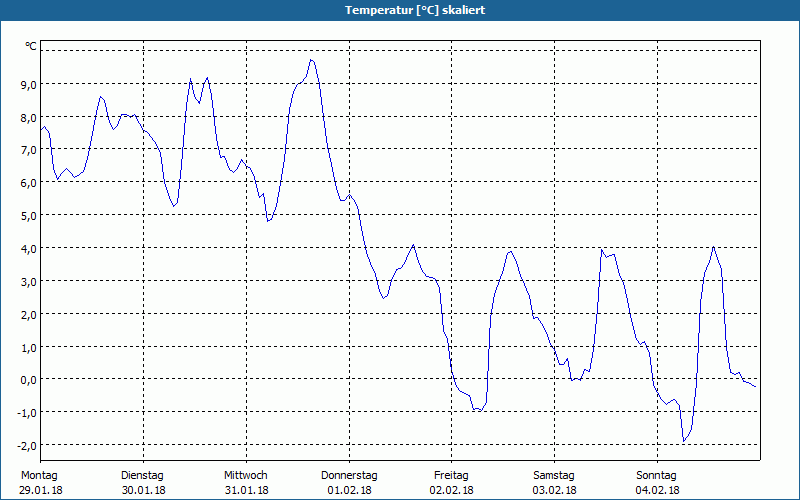Click the Sonntag day label
The width and height of the screenshot is (800, 500).
click(x=656, y=476)
